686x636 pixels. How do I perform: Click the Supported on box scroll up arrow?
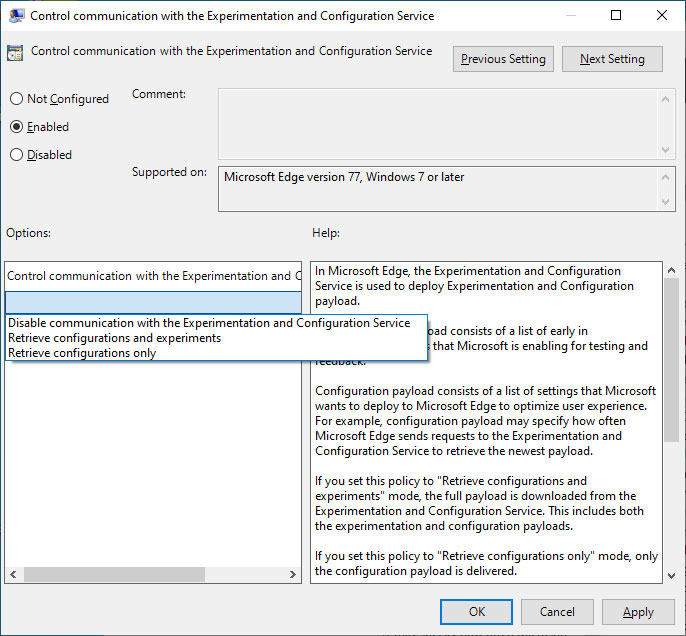[x=665, y=177]
